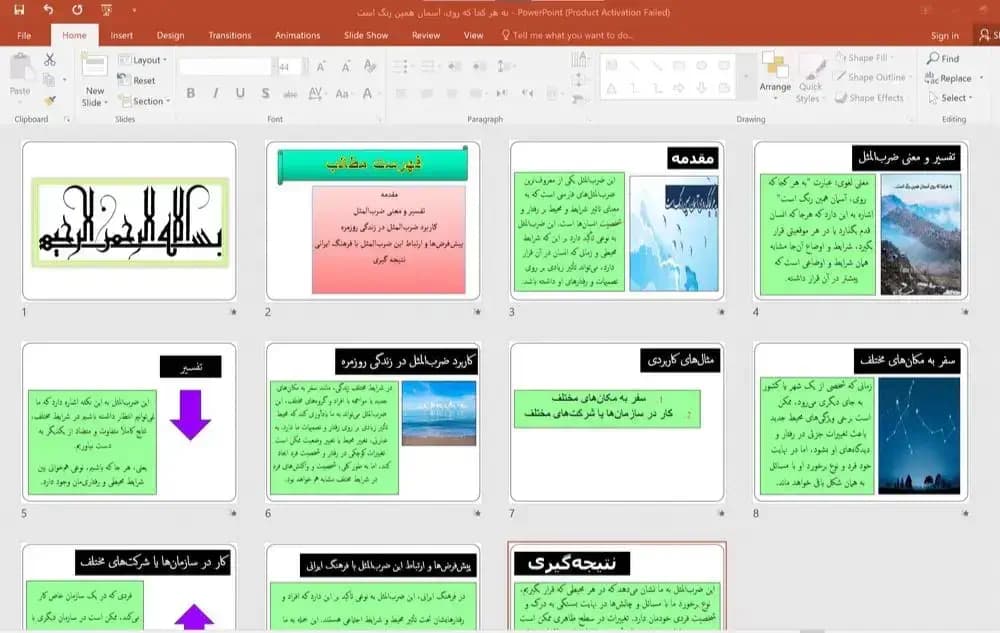Select slide 1 thumbnail with calligraphy
Image resolution: width=1000 pixels, height=633 pixels.
(129, 221)
